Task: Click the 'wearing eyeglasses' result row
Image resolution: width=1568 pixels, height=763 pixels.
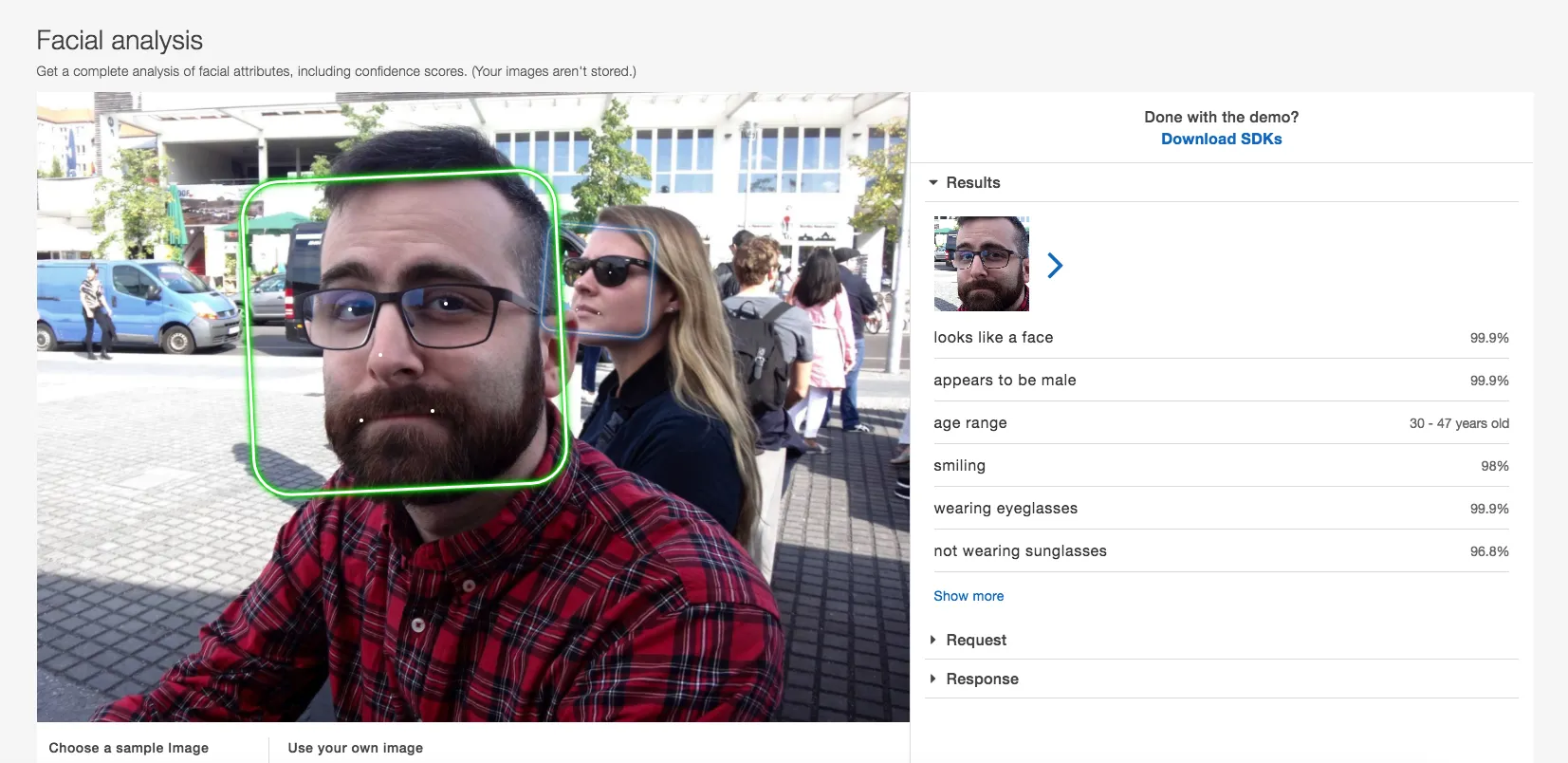Action: 1220,509
